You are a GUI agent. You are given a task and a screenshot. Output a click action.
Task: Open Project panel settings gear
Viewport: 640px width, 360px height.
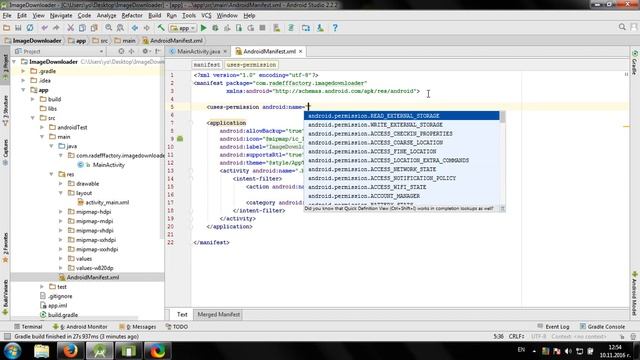click(x=146, y=51)
